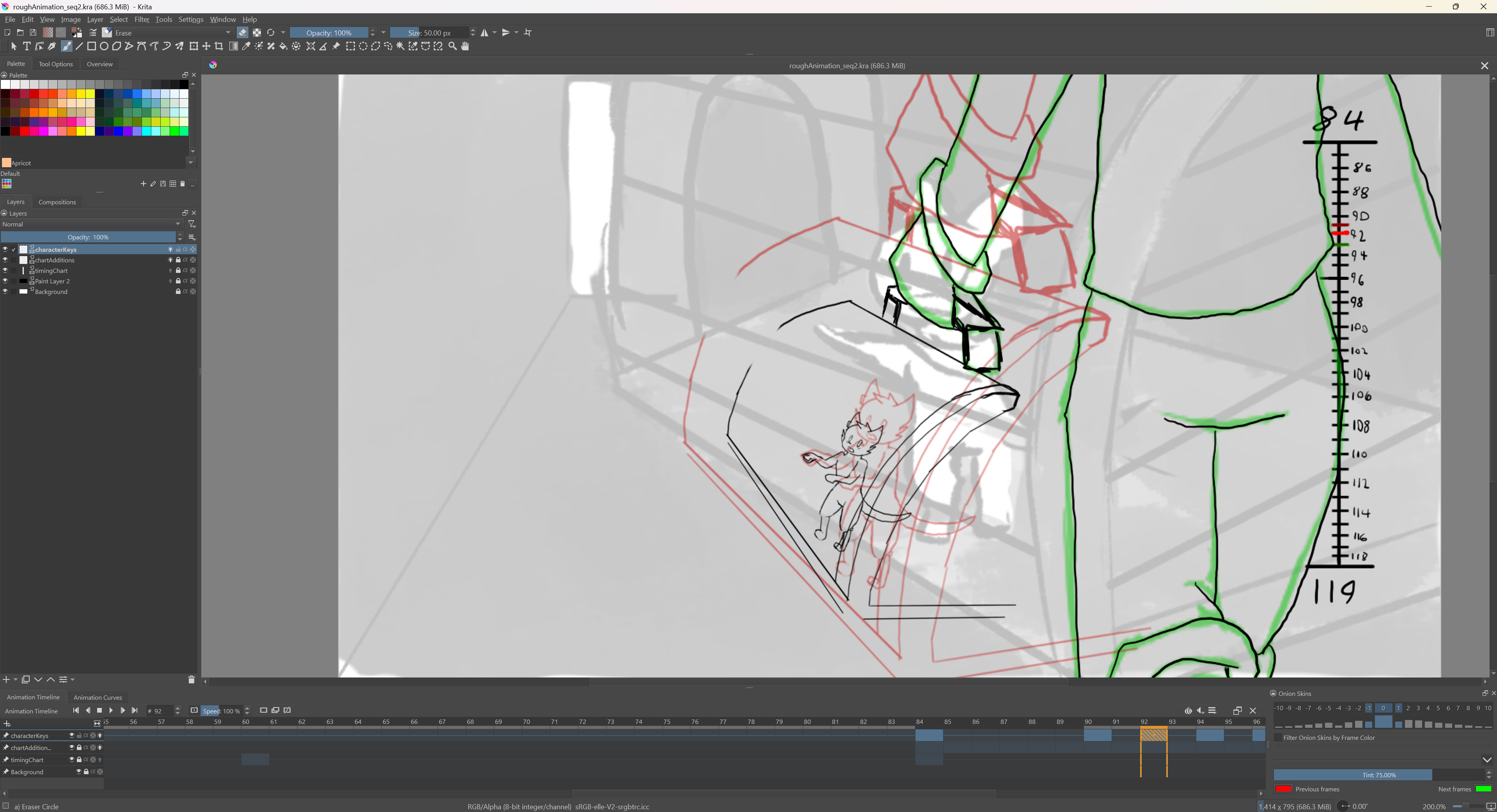Select the Text tool
The image size is (1497, 812).
point(27,46)
